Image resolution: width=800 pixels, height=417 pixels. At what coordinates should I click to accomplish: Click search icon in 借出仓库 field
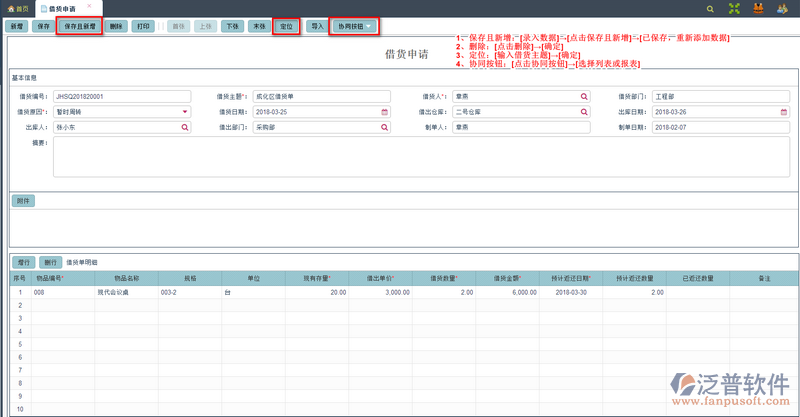coord(584,112)
